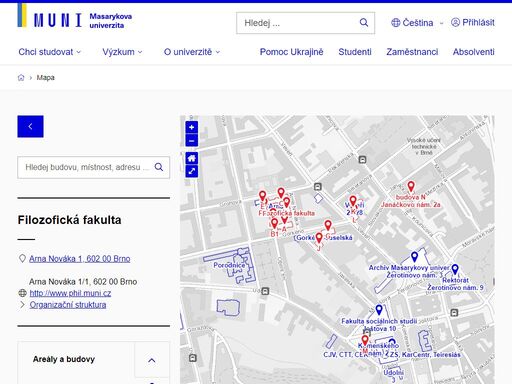Open the Organizační struktura link
Screen dimensions: 512x384
pos(68,305)
